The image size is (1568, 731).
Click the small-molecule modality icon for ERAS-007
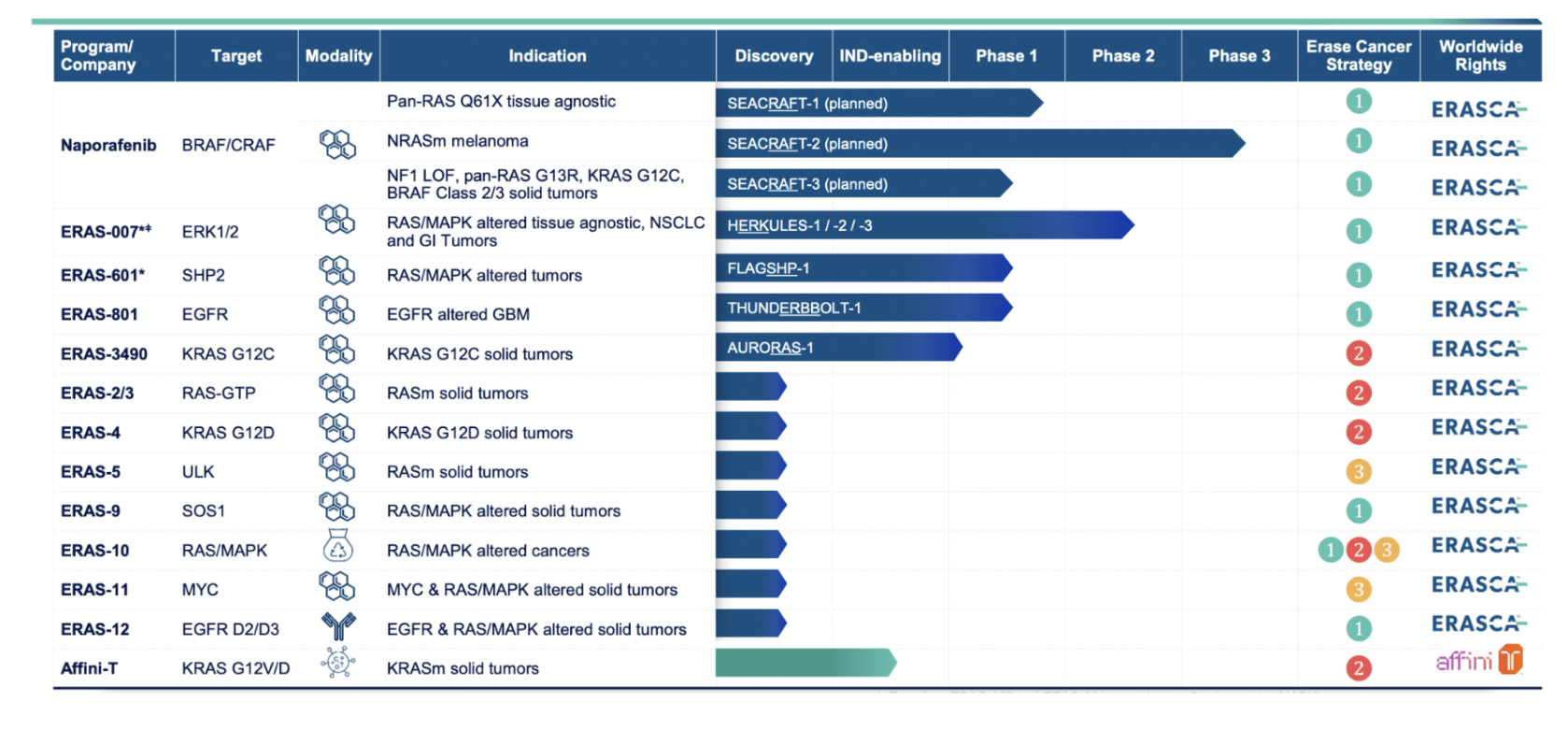(337, 220)
